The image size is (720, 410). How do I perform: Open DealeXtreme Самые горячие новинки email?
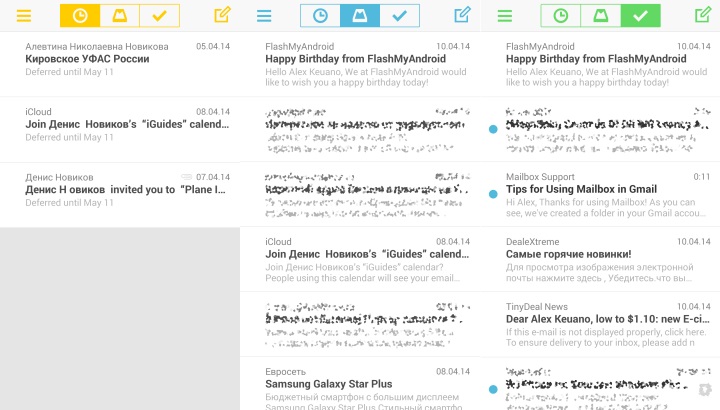coord(600,259)
